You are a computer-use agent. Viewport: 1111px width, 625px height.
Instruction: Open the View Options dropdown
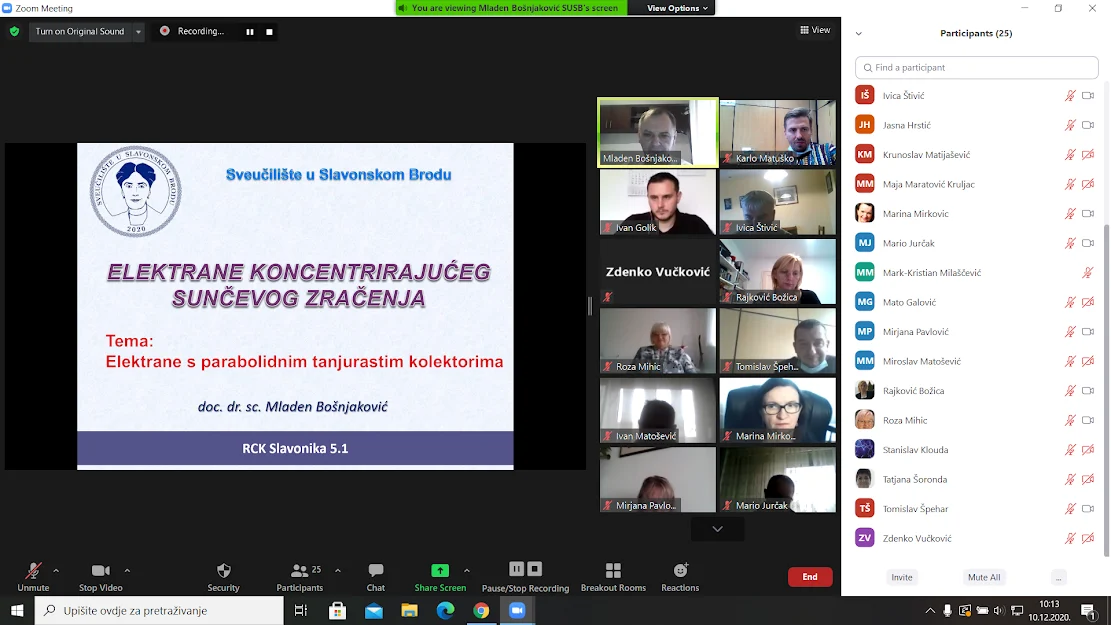pyautogui.click(x=677, y=8)
